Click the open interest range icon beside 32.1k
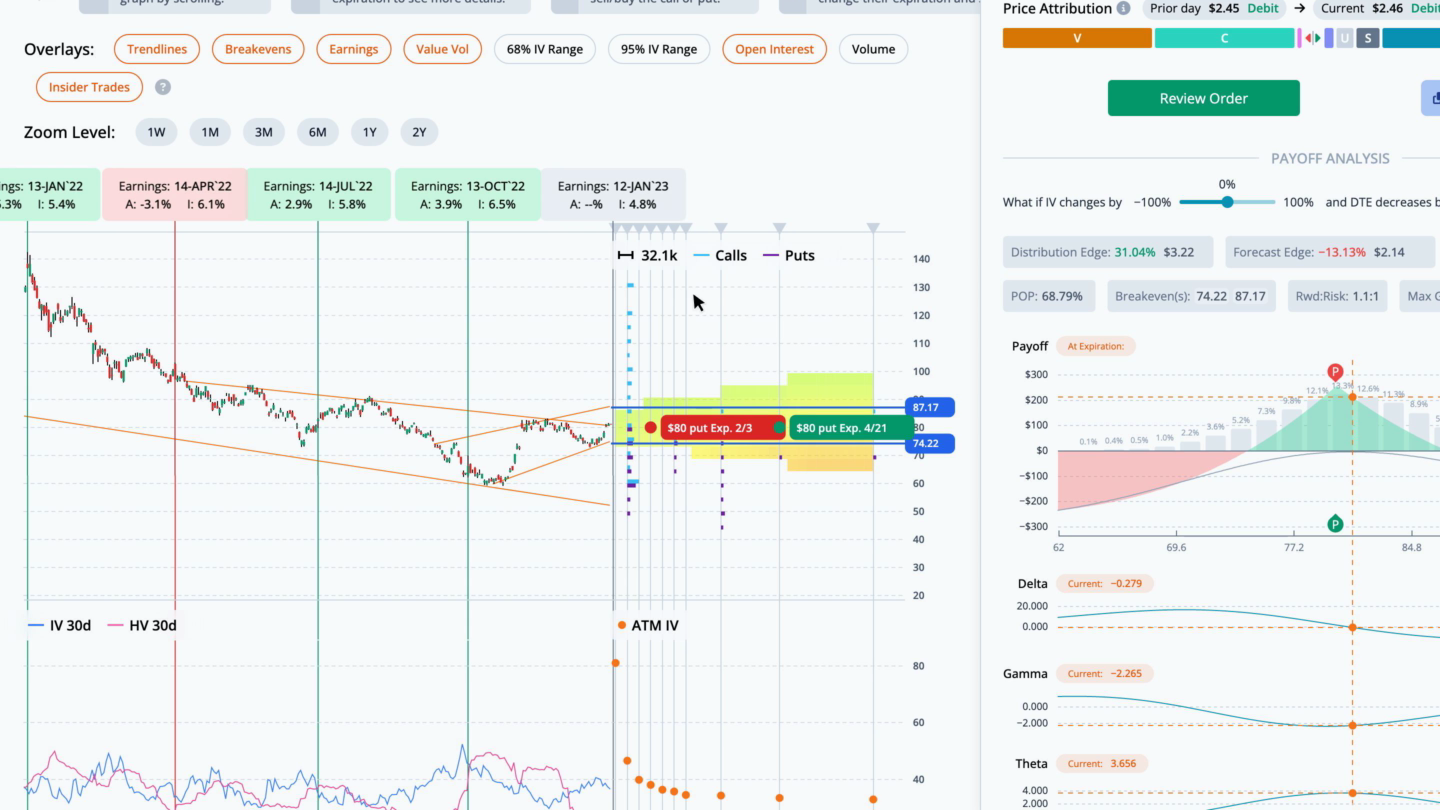This screenshot has height=810, width=1440. [x=625, y=256]
